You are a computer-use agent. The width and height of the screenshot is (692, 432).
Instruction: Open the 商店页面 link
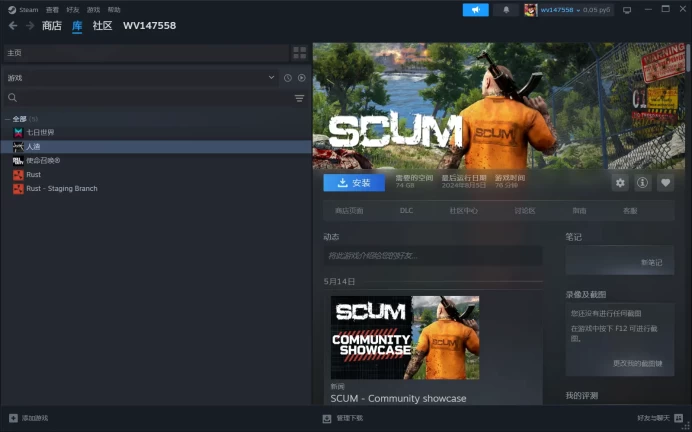point(349,211)
